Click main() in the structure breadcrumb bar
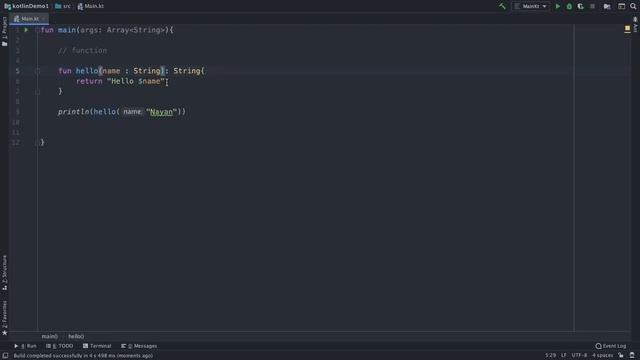 50,336
